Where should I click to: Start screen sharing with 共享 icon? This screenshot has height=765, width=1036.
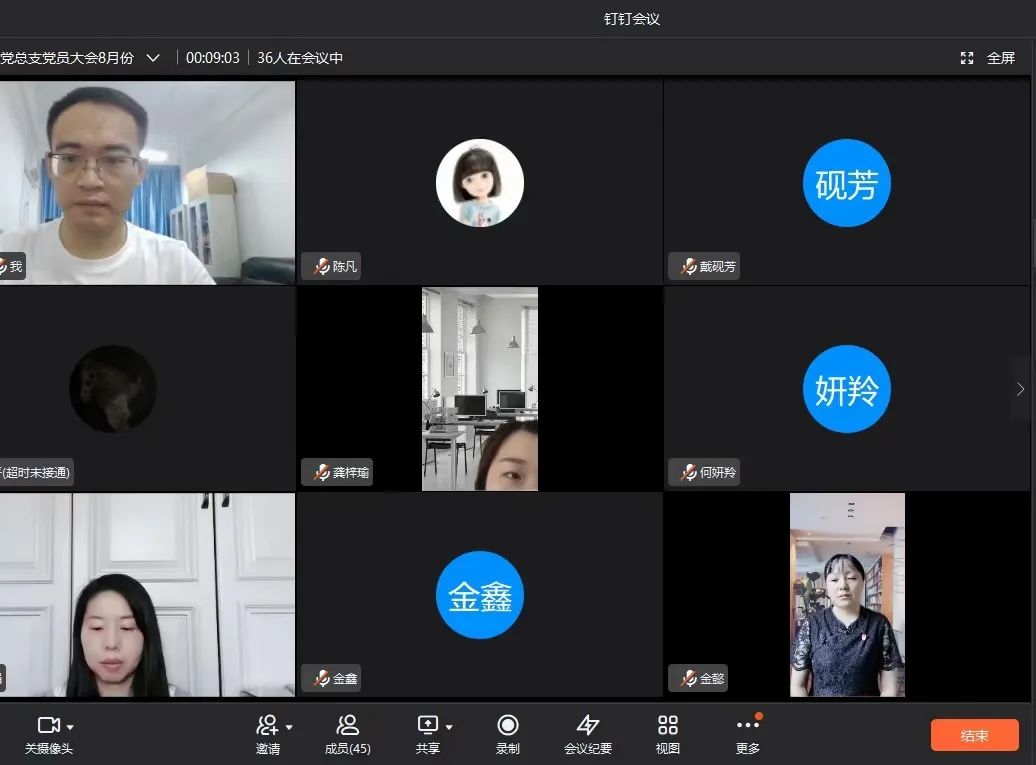[427, 725]
